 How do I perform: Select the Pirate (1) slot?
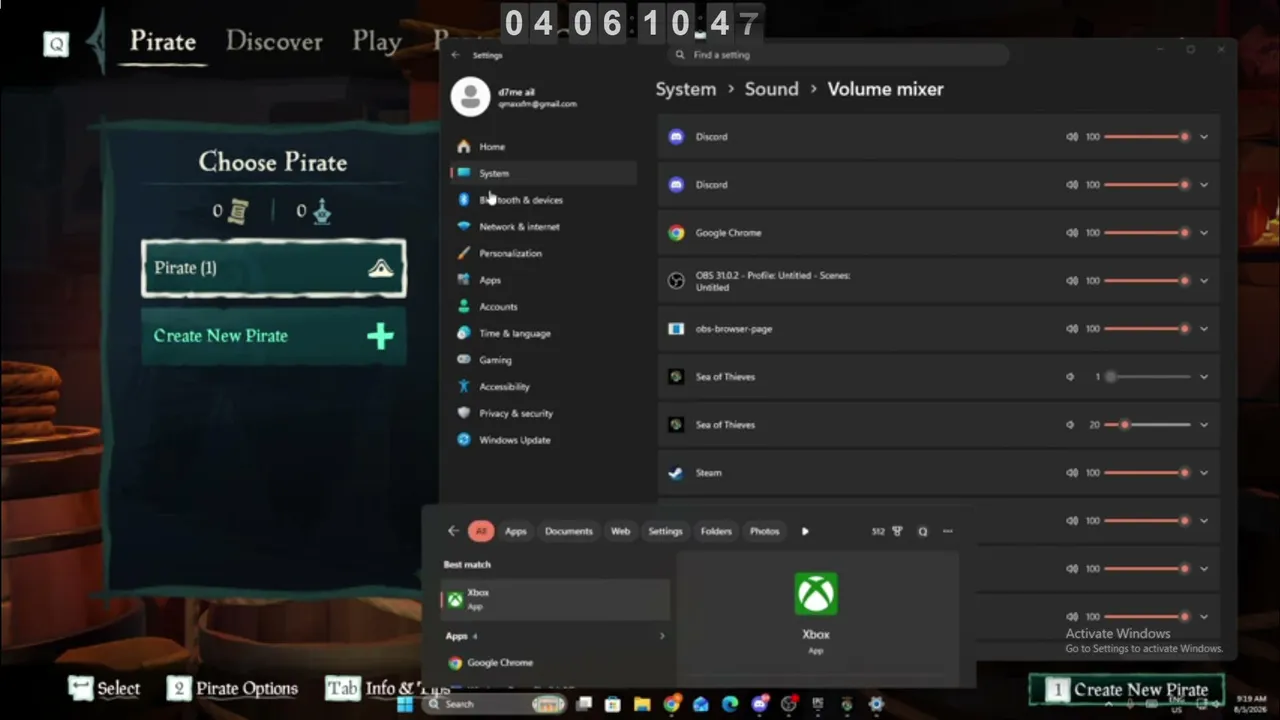point(274,268)
